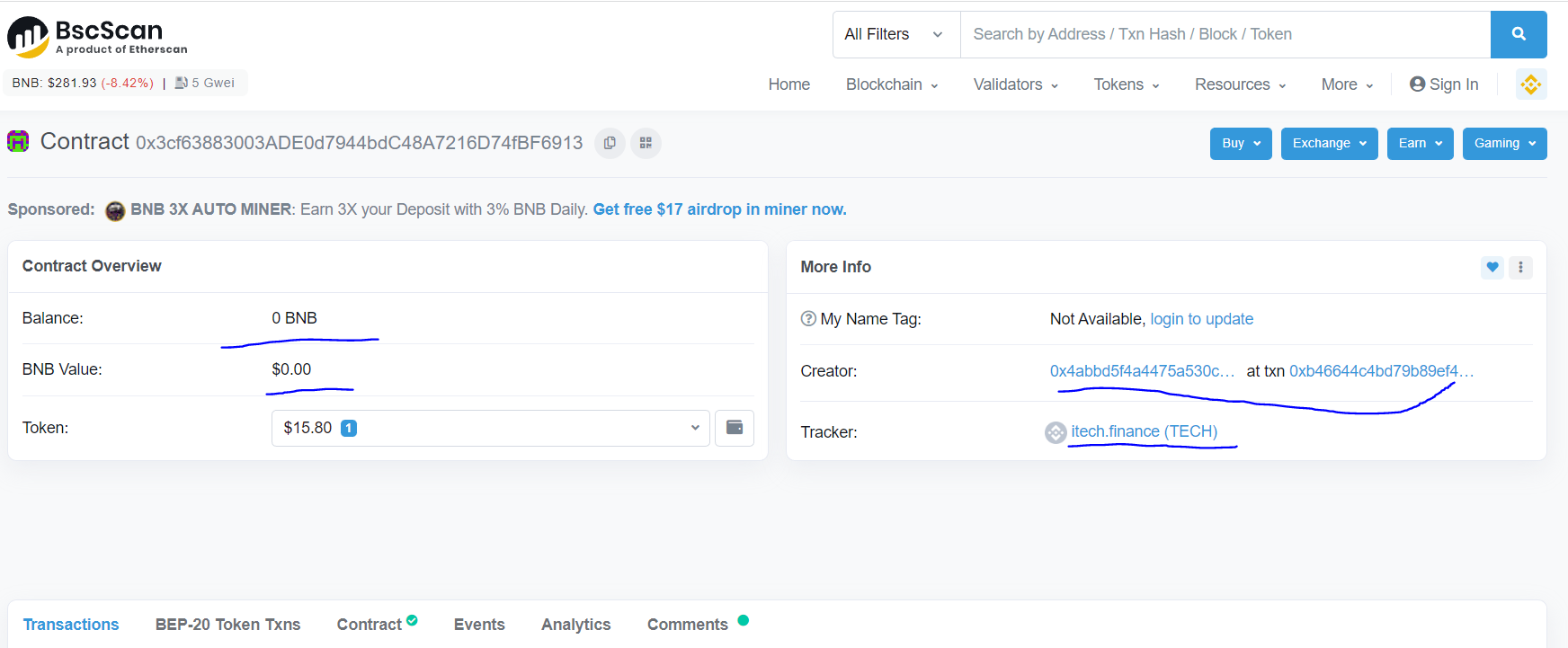Screen dimensions: 1568x648
Task: Click the contract address 0x3cf6...6913 text
Action: click(360, 143)
